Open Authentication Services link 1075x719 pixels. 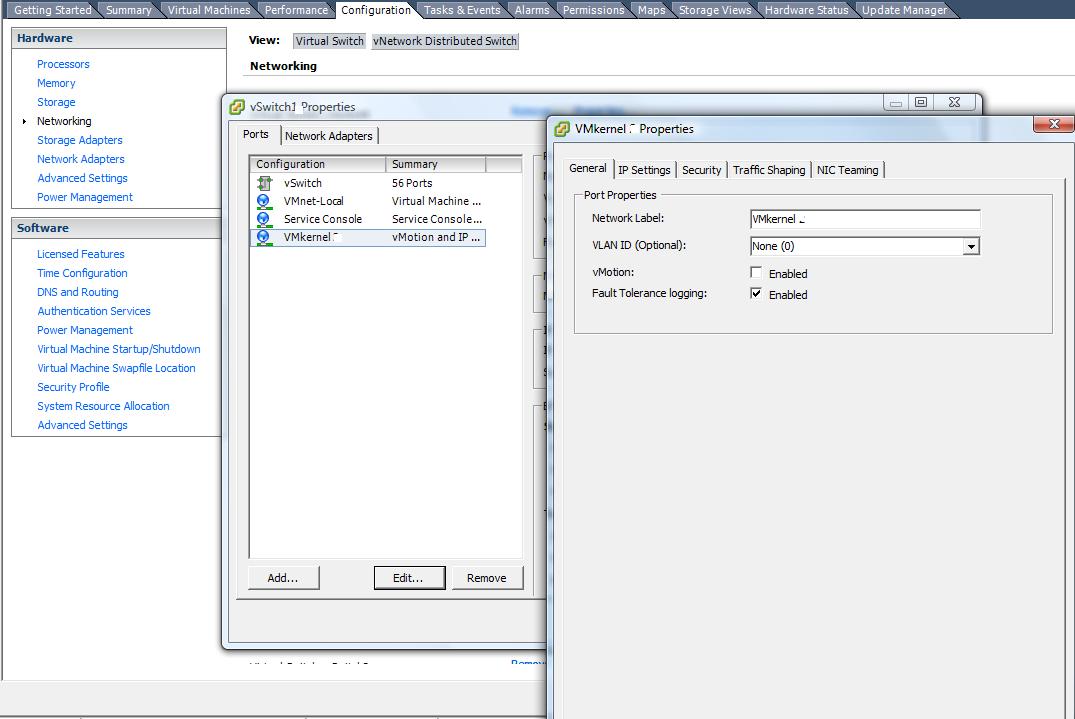pos(94,311)
